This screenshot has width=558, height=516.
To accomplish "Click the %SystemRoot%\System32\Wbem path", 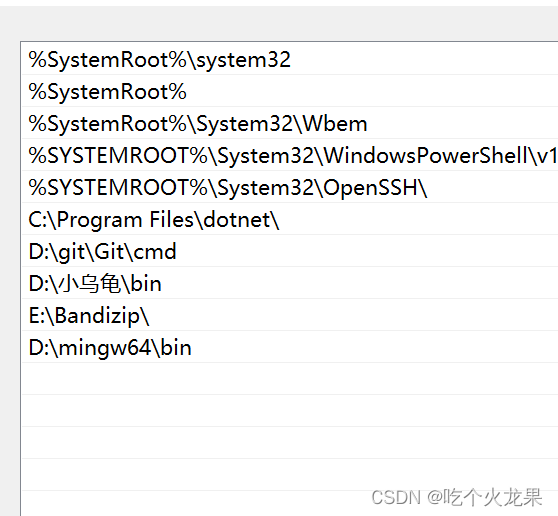I will pyautogui.click(x=290, y=123).
